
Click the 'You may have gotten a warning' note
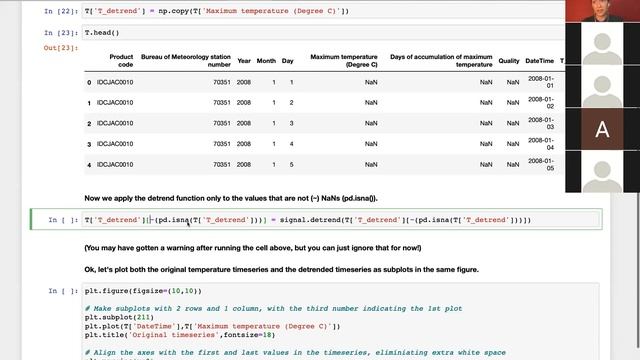[253, 248]
